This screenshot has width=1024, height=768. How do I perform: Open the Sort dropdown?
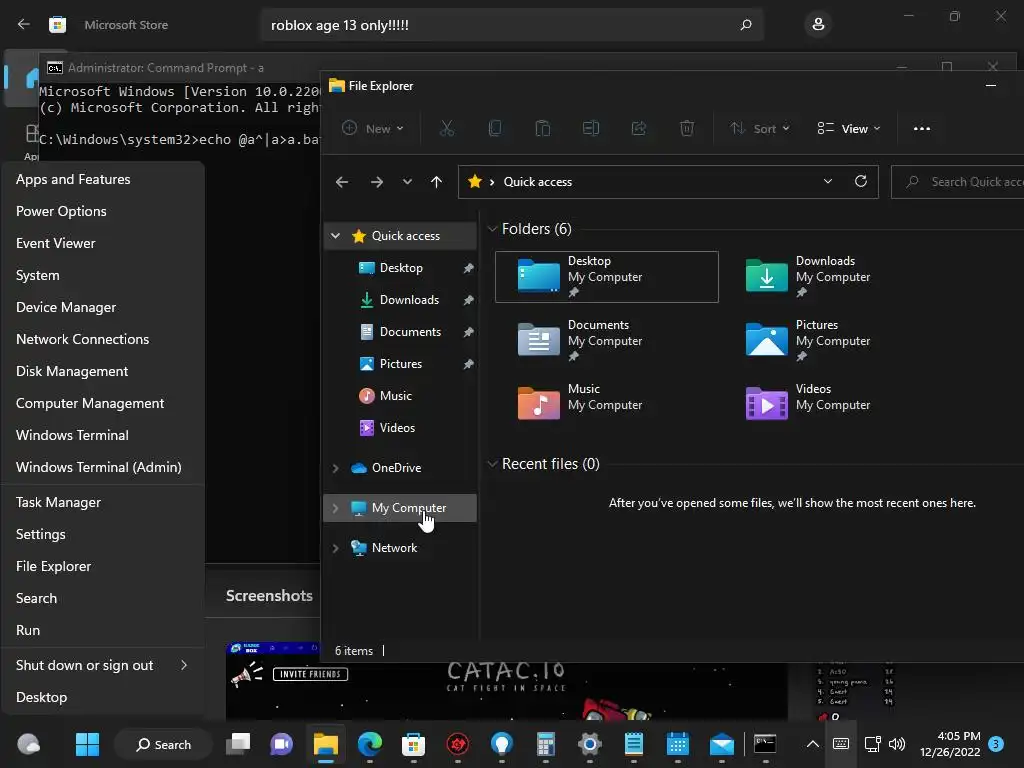pos(760,129)
